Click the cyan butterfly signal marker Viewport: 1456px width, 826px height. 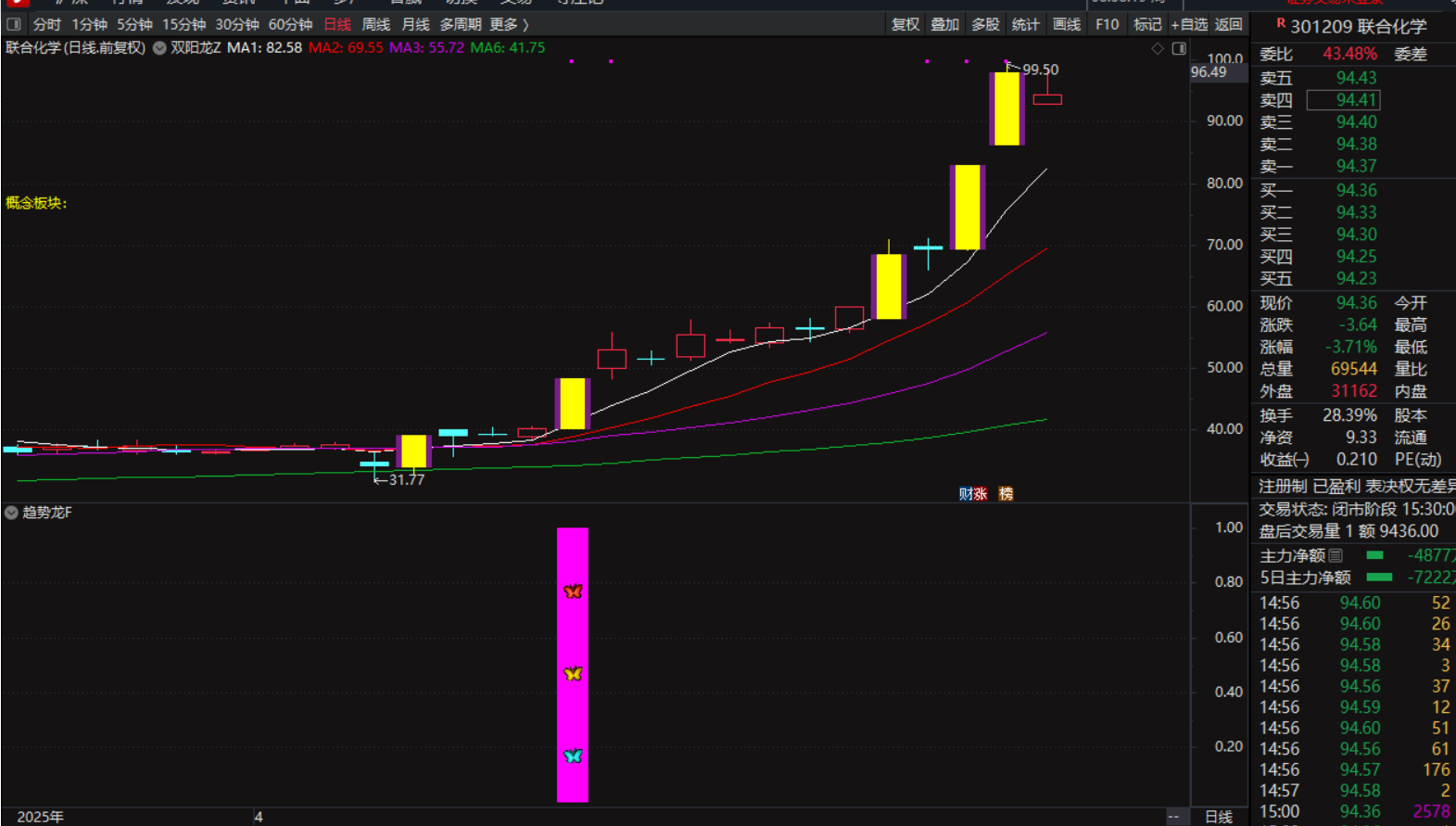pos(573,756)
